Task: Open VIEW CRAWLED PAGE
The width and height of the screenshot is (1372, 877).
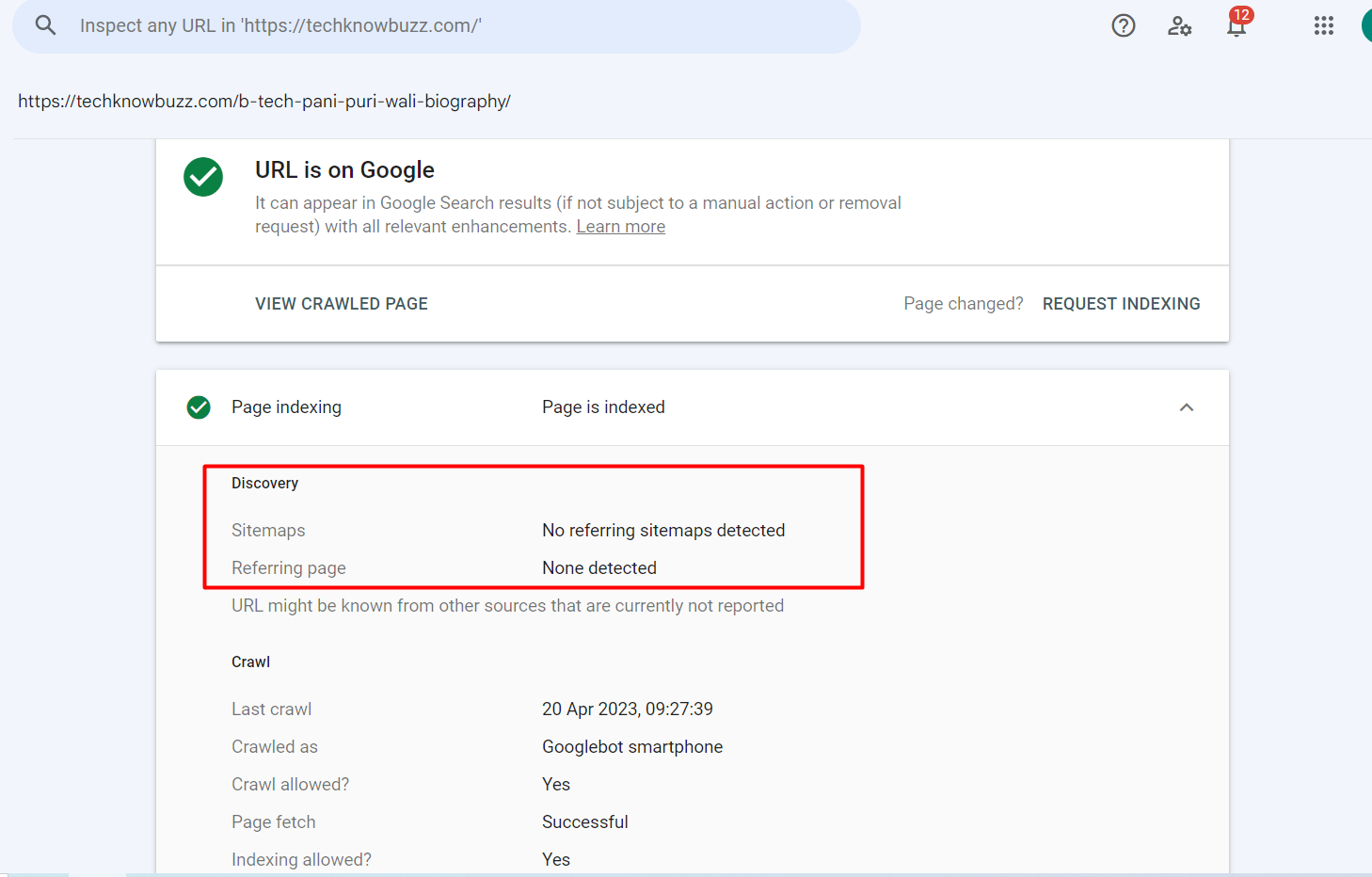Action: pyautogui.click(x=341, y=303)
